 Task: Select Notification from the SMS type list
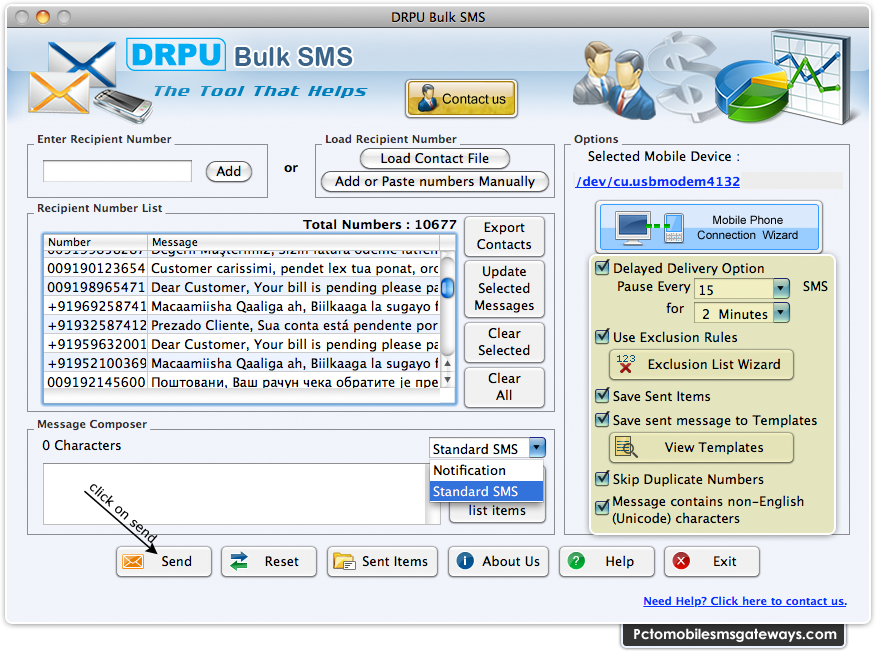tap(486, 471)
